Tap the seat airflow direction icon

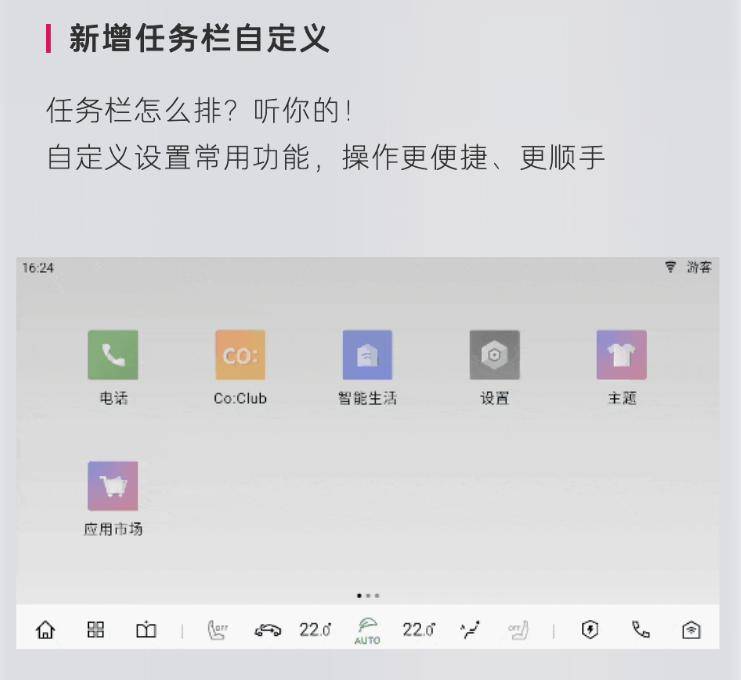pos(470,630)
